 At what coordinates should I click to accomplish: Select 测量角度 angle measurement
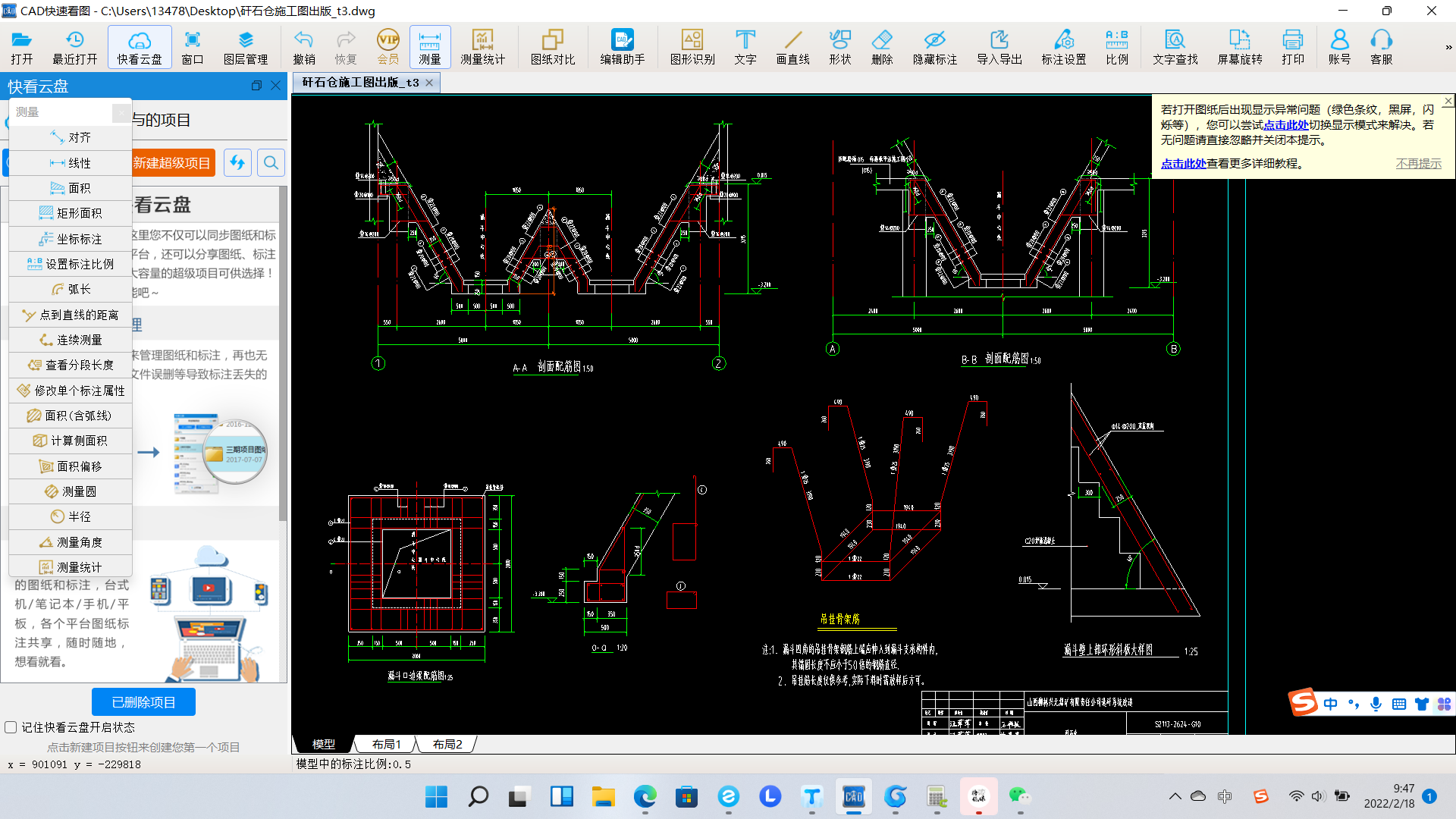tap(71, 542)
